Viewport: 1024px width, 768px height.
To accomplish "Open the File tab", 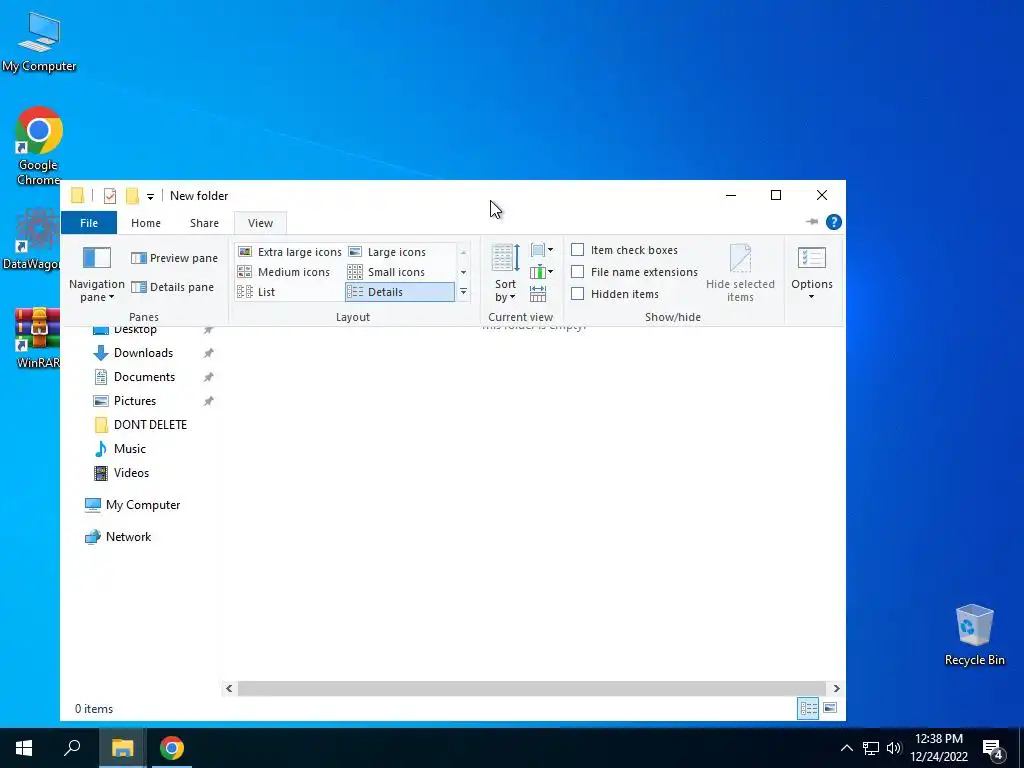I will coord(89,223).
